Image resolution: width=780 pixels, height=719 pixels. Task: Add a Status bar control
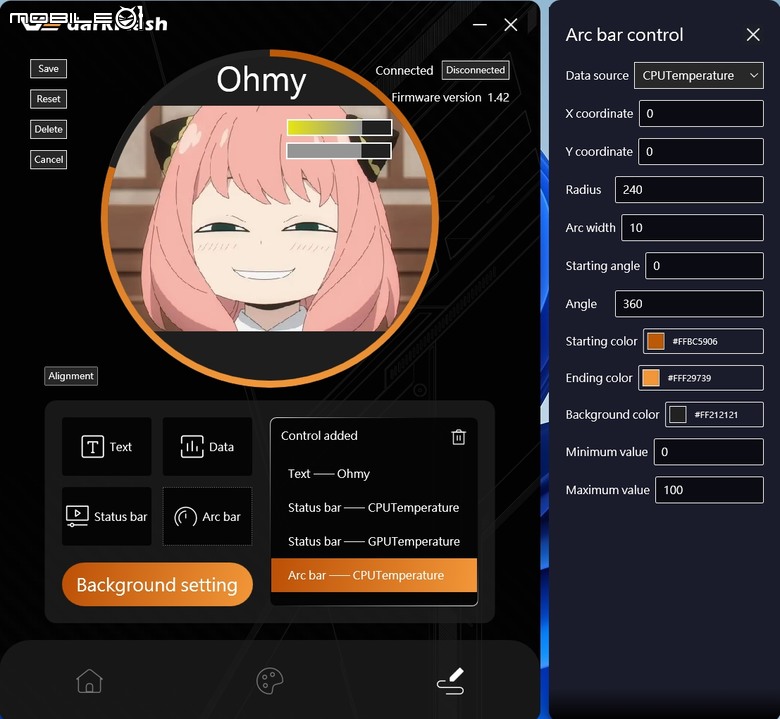106,516
